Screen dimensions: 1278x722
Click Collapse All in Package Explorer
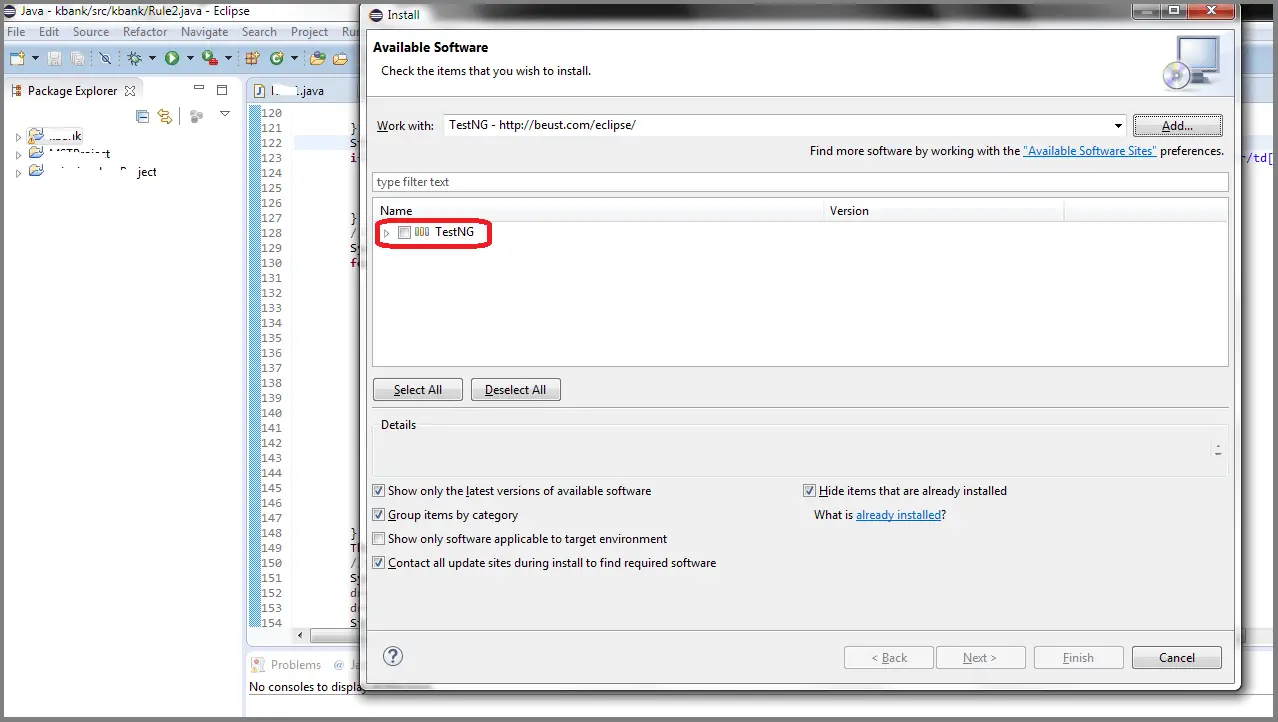(x=142, y=116)
